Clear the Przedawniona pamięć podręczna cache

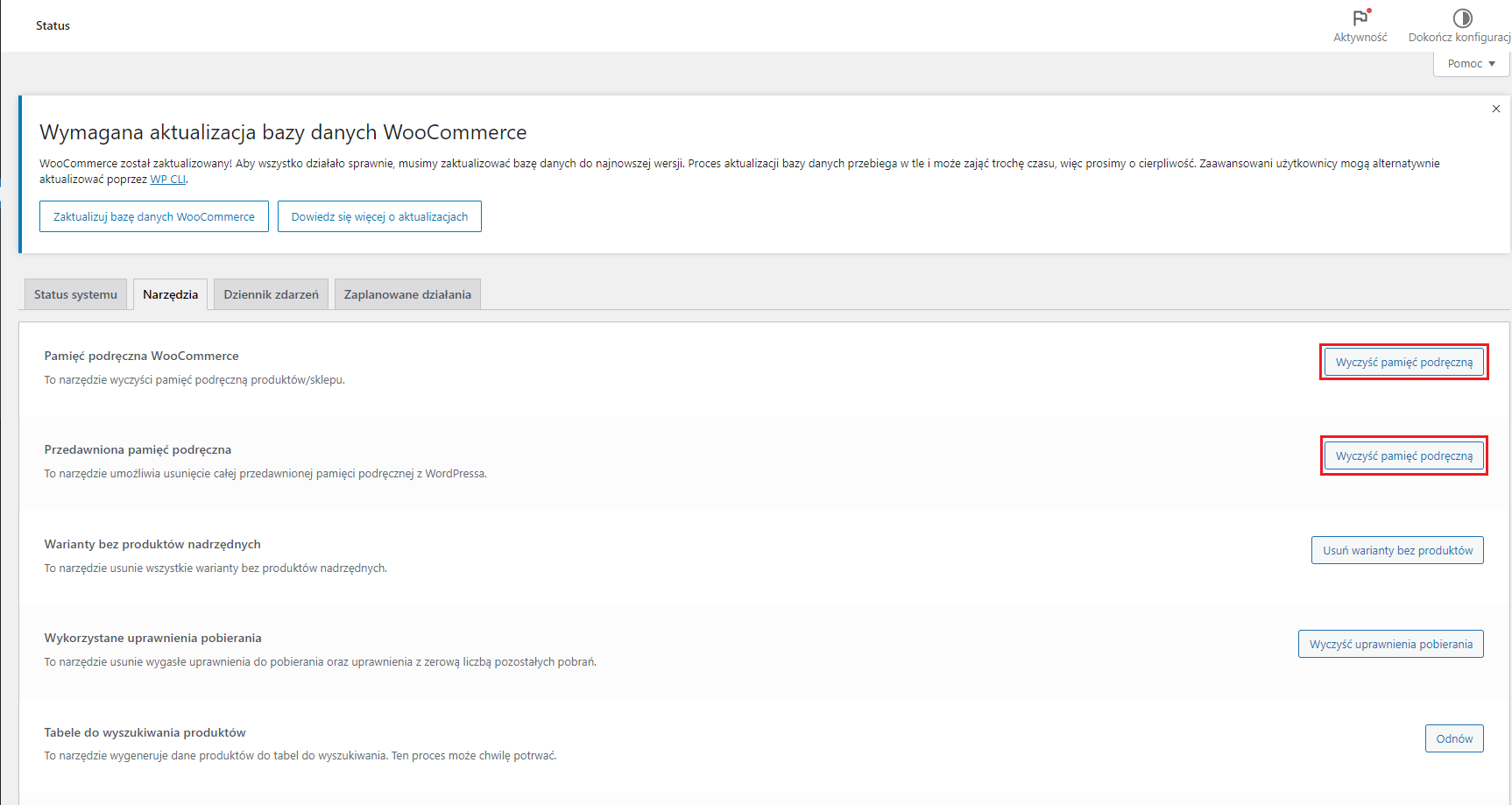1403,456
